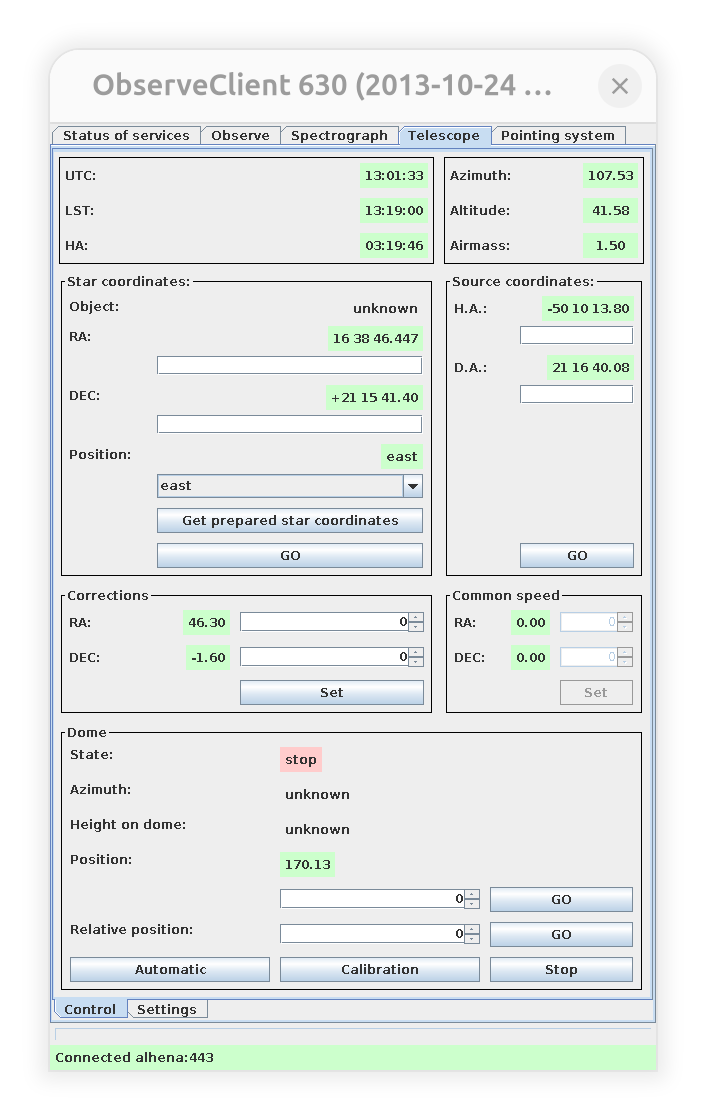The height and width of the screenshot is (1120, 706).
Task: Click the Relative position spinner field
Action: (372, 934)
